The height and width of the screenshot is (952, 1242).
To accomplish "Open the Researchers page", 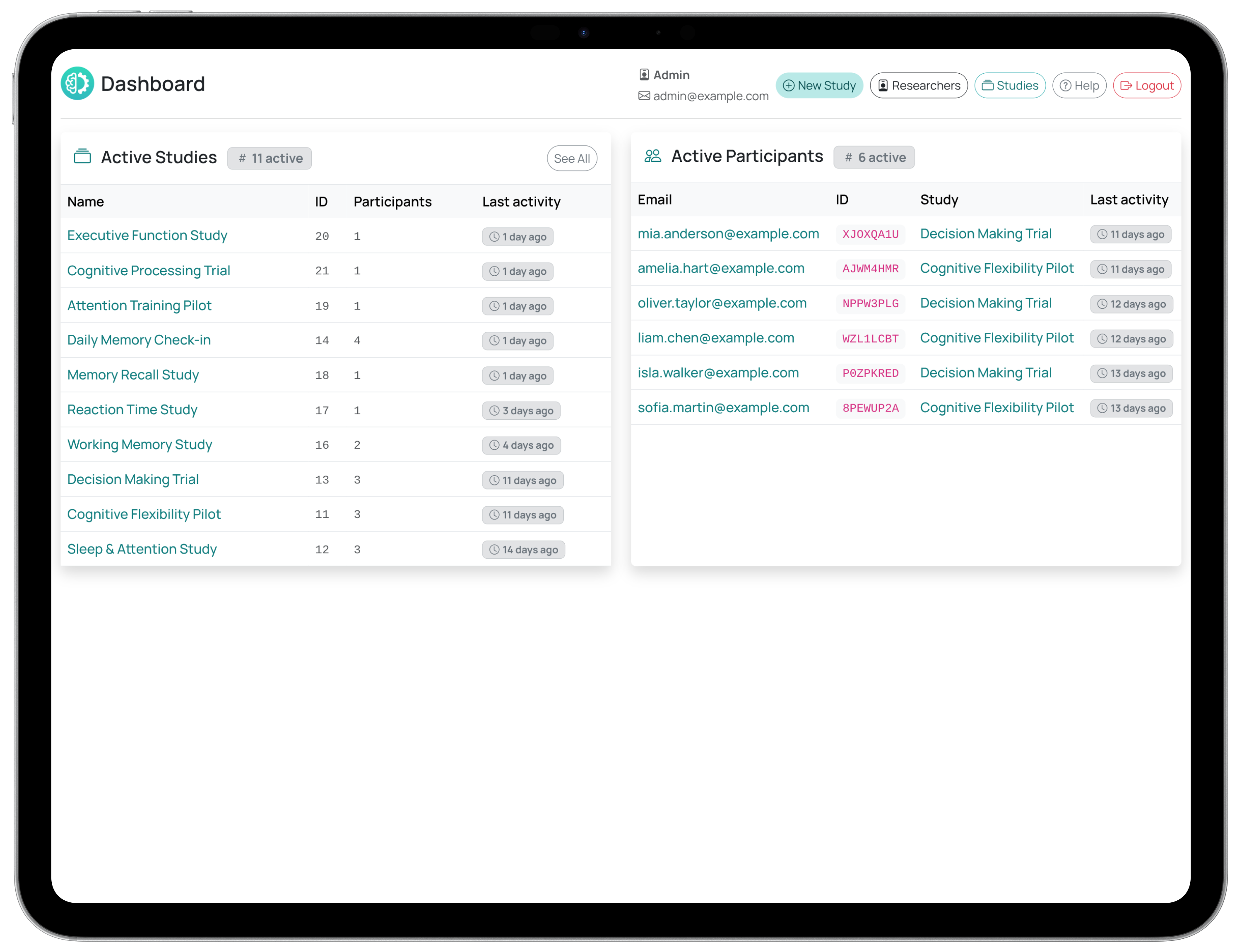I will click(918, 86).
